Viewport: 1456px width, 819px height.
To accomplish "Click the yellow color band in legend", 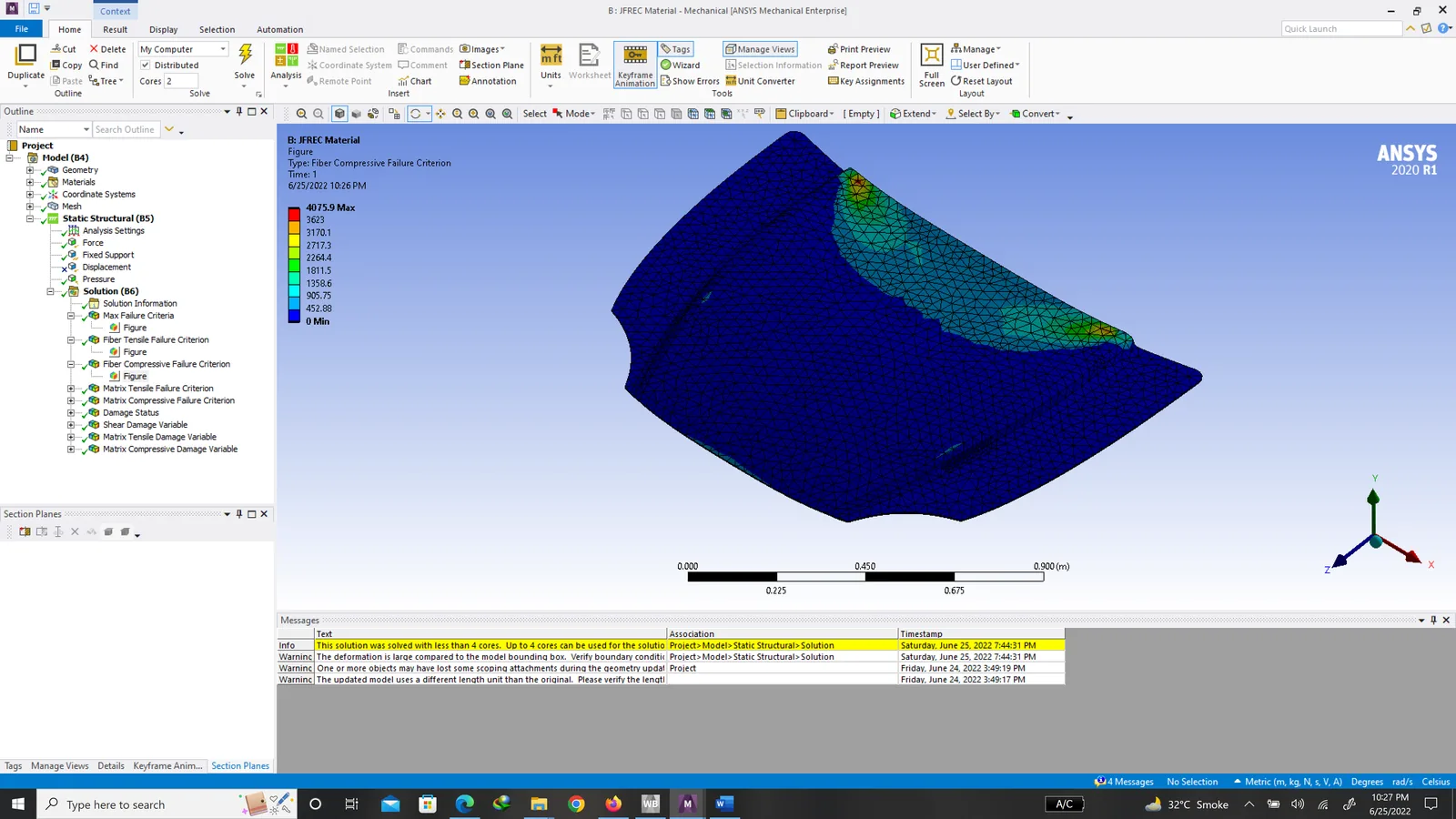I will pos(294,239).
